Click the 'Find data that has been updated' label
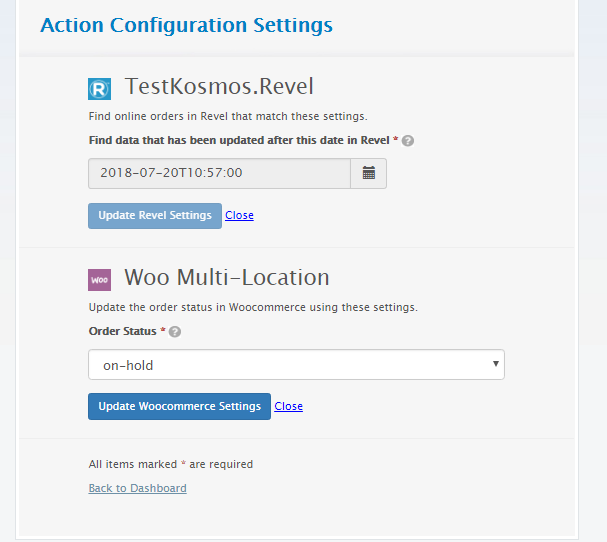Viewport: 607px width, 542px height. point(239,140)
